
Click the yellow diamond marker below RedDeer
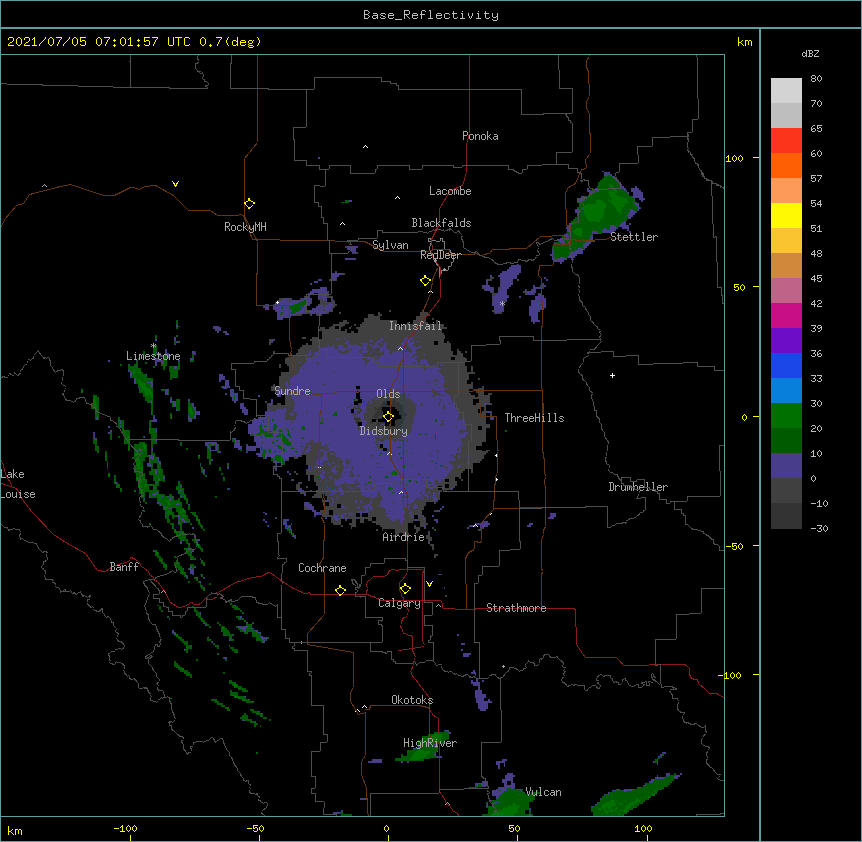tap(426, 281)
